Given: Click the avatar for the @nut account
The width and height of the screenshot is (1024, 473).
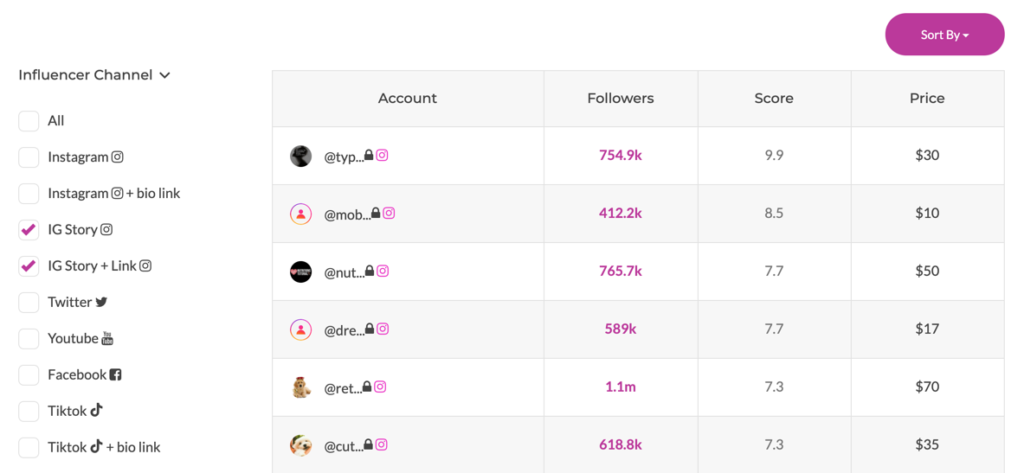Looking at the screenshot, I should [x=301, y=272].
